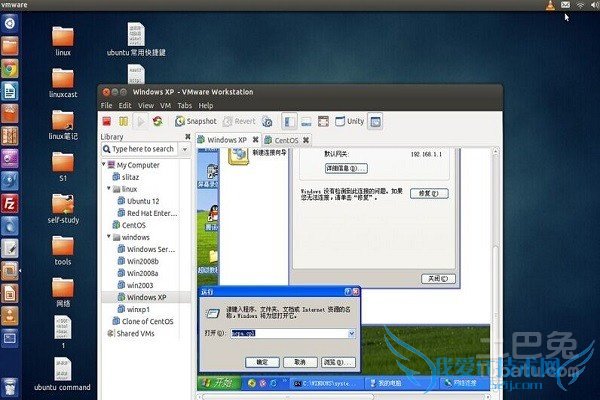Select the Windows Server VM entry
The image size is (600, 400).
click(x=146, y=249)
